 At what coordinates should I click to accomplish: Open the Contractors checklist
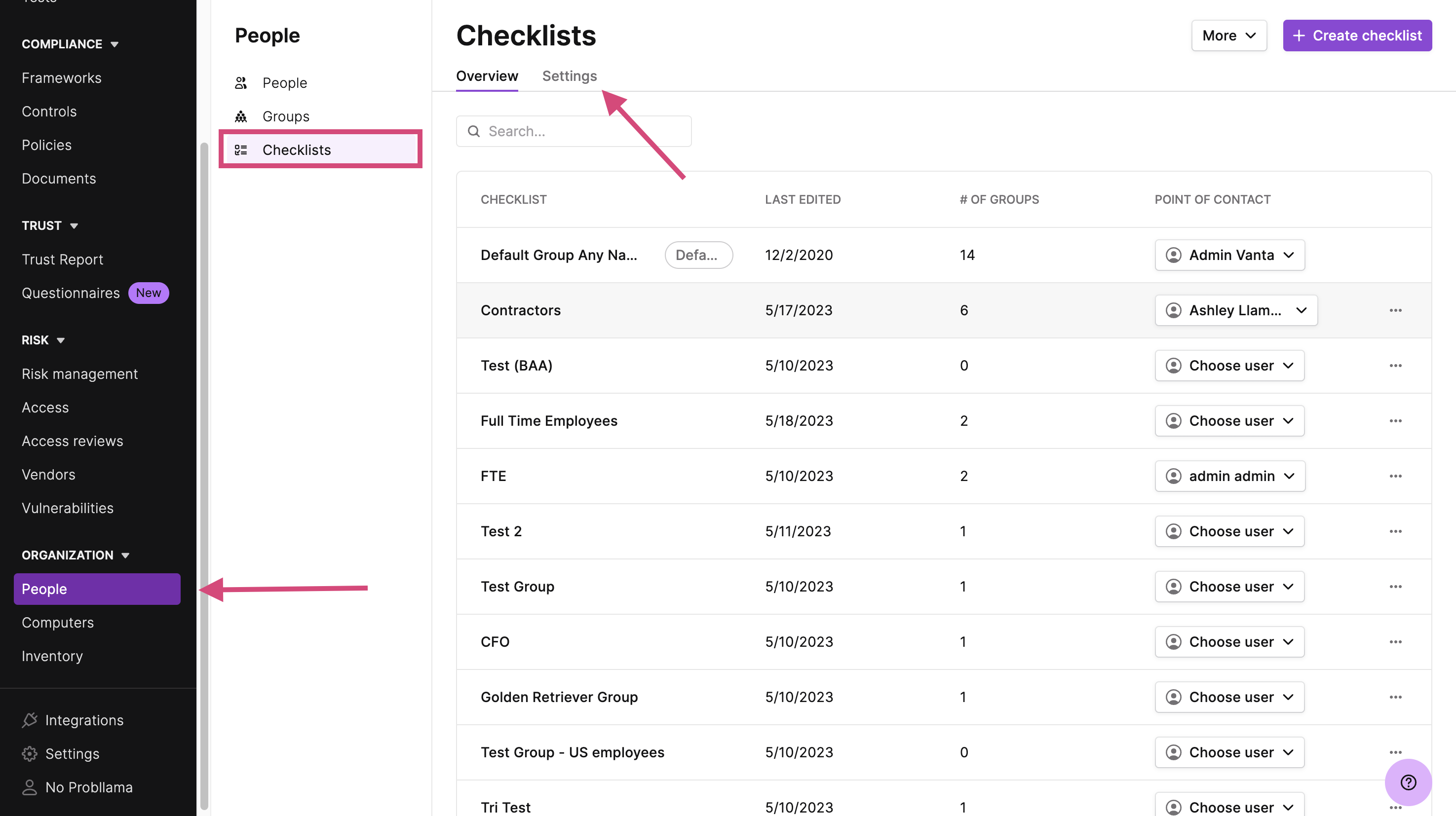(x=521, y=310)
